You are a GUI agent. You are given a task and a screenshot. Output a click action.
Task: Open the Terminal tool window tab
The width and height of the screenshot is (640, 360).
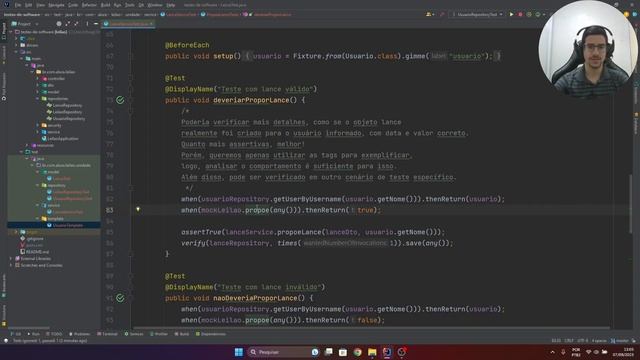107,334
